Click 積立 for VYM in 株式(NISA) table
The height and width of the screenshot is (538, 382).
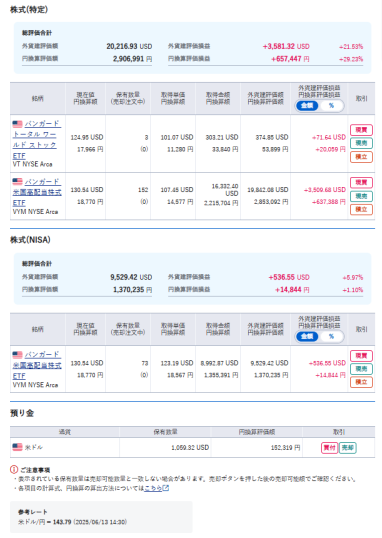tap(361, 382)
